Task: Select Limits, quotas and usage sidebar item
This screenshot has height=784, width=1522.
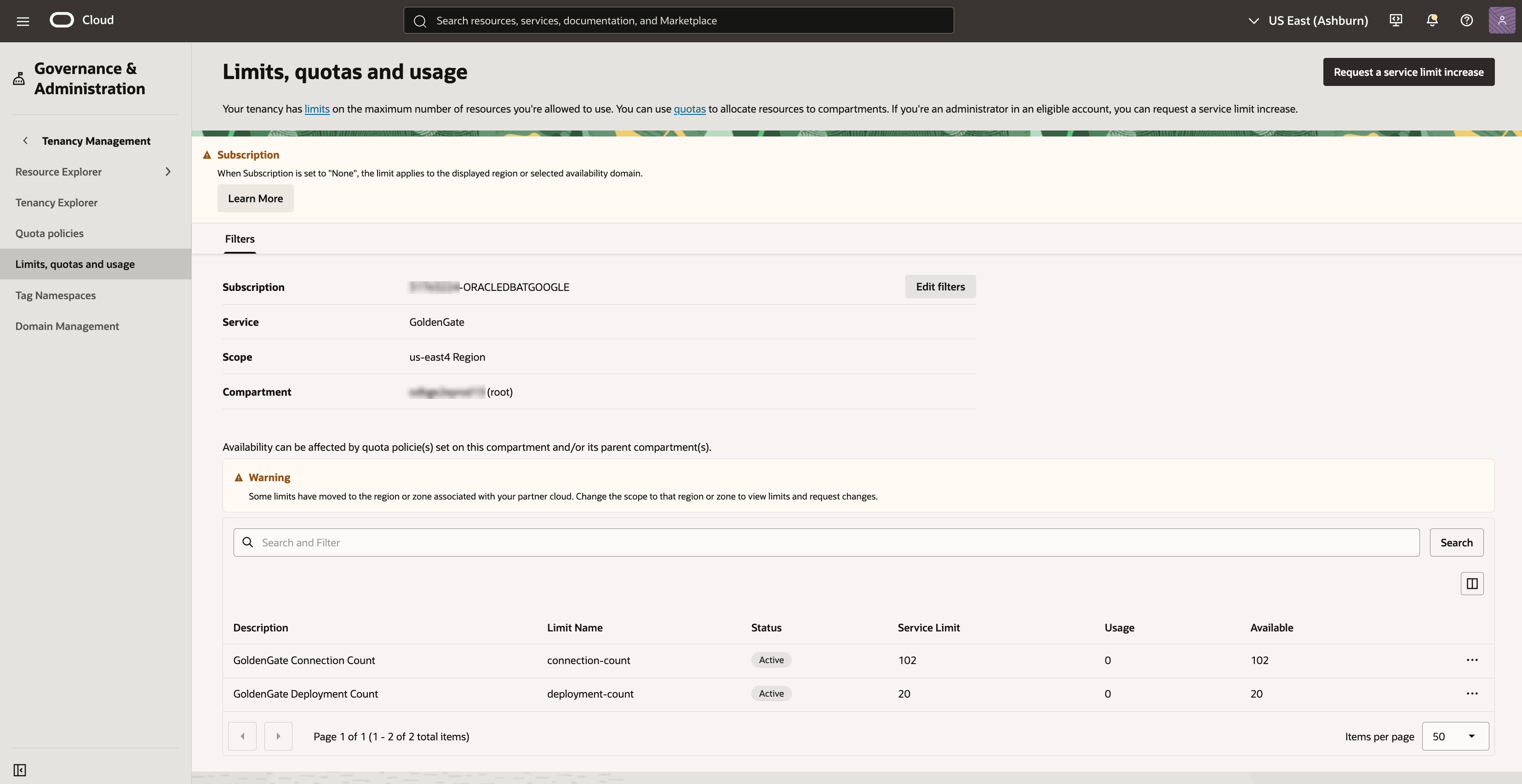Action: pyautogui.click(x=96, y=264)
